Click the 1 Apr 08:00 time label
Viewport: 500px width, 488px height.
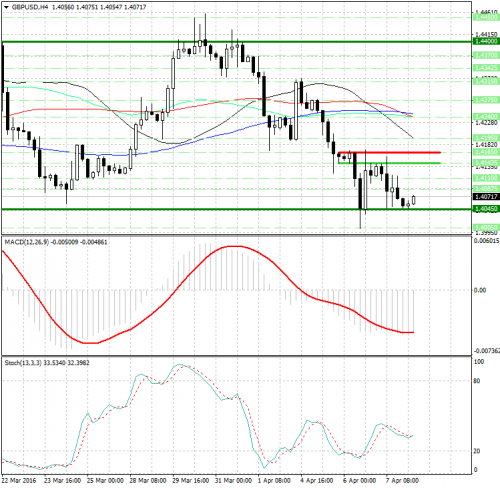tap(274, 481)
